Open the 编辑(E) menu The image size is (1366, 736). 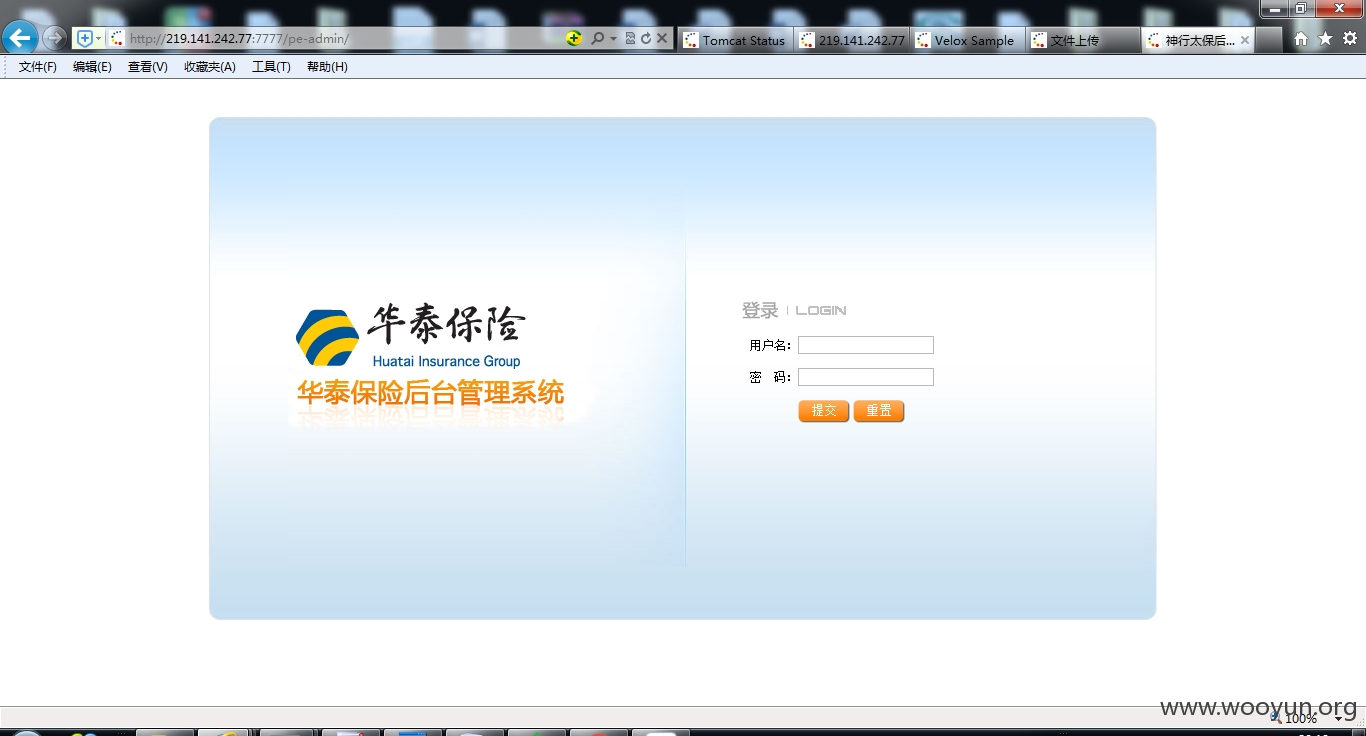92,67
